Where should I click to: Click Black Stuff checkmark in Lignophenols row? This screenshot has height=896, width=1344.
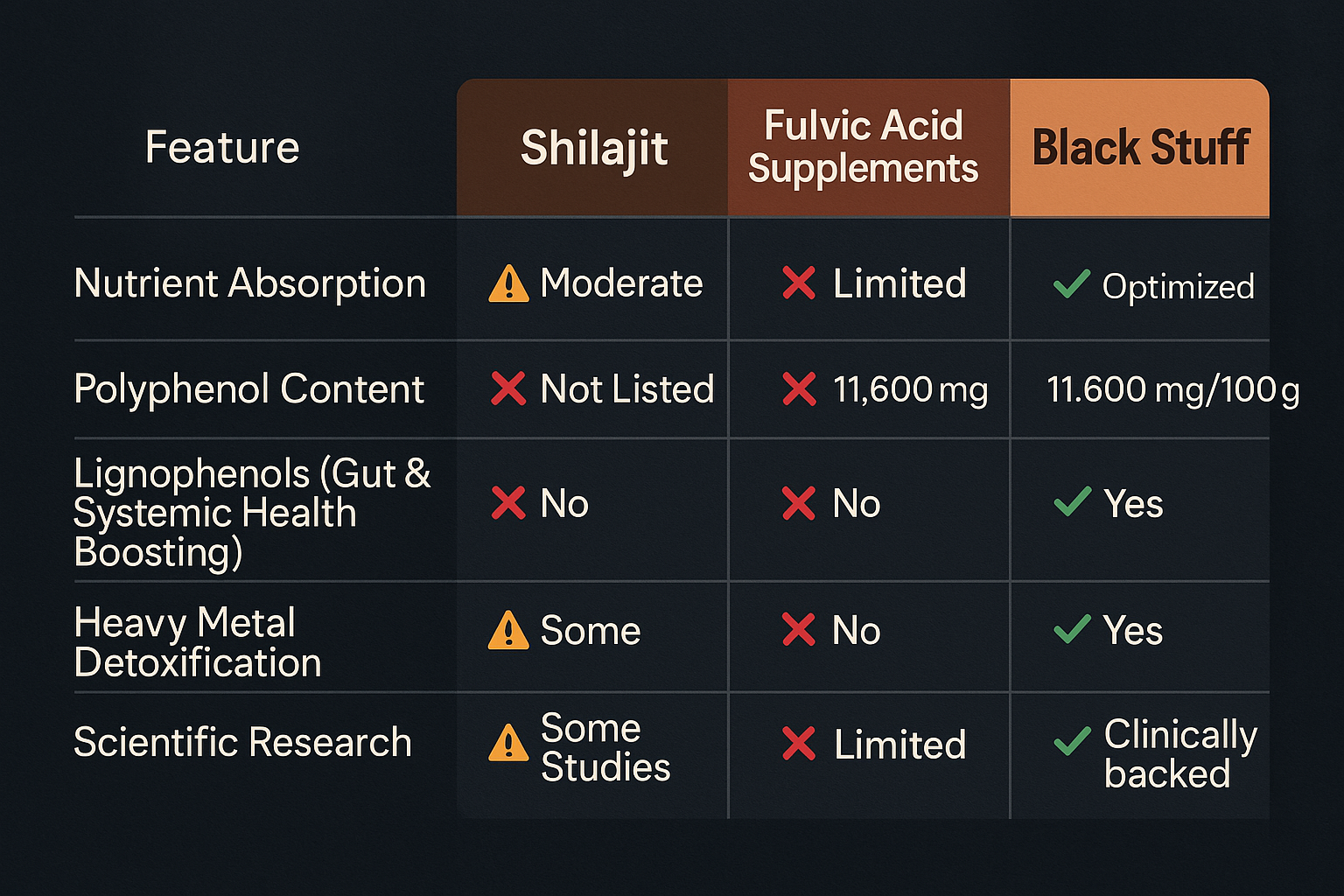click(1072, 501)
